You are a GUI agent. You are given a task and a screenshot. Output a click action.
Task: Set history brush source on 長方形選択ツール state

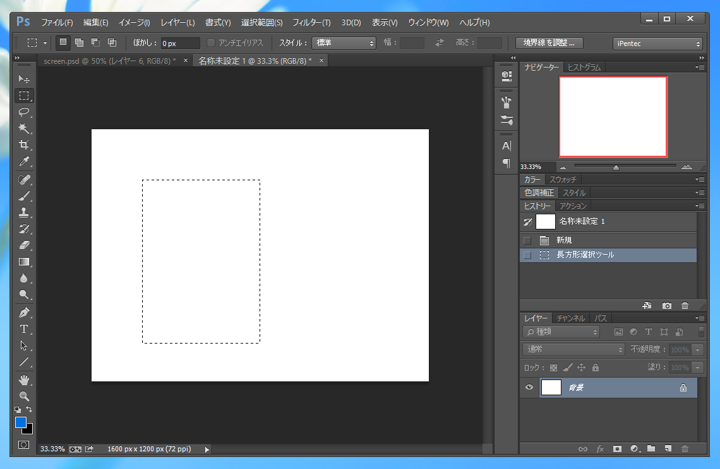coord(527,255)
